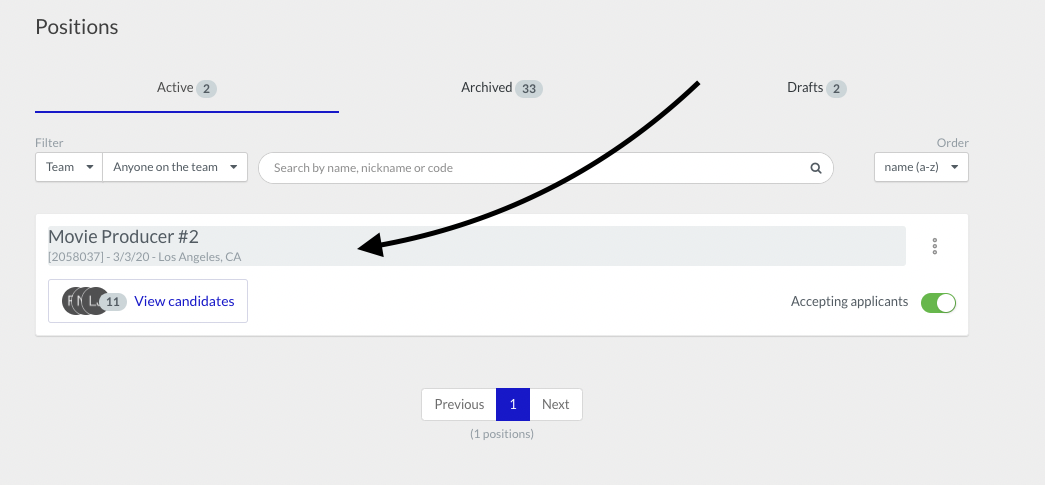Go to the Next page
The image size is (1045, 485).
(x=555, y=404)
